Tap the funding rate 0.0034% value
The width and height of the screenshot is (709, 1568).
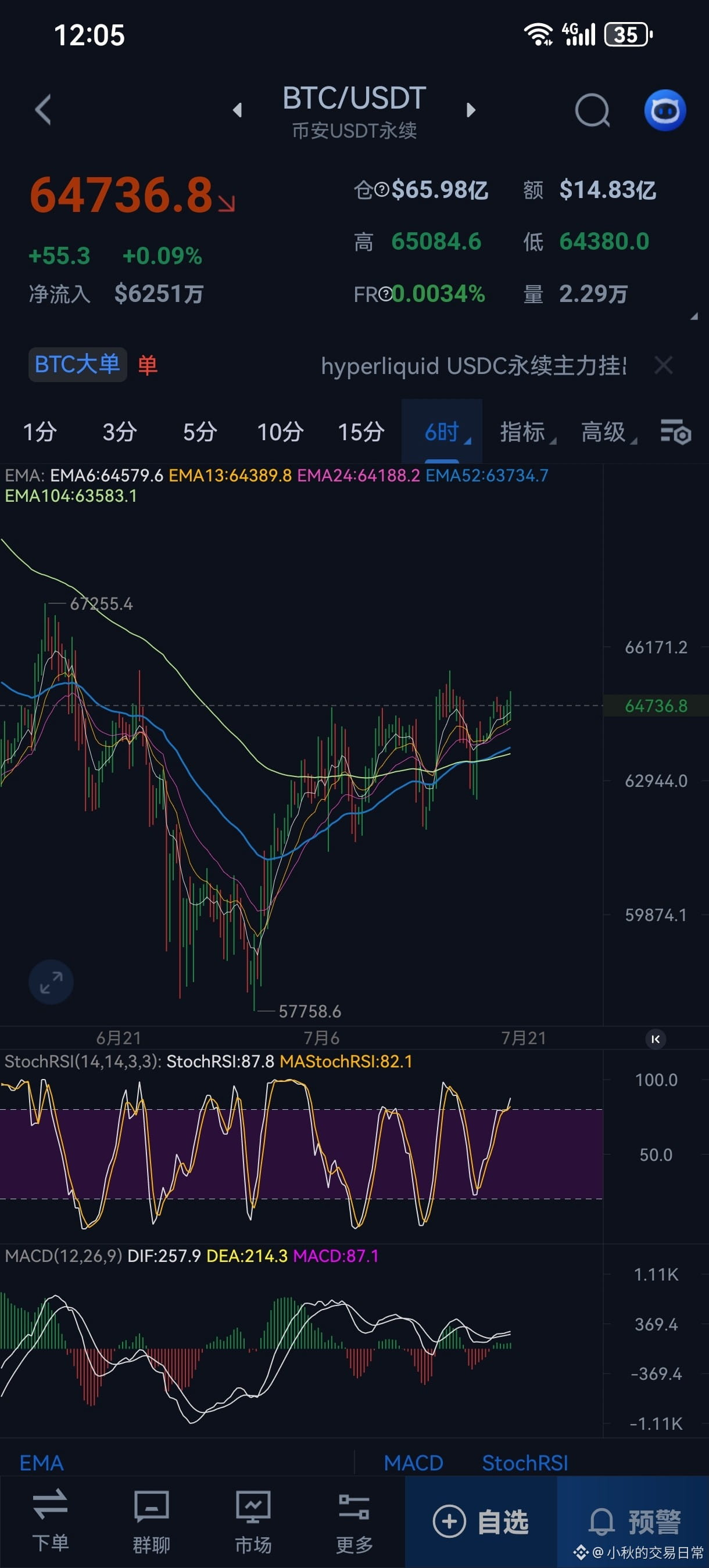tap(438, 294)
